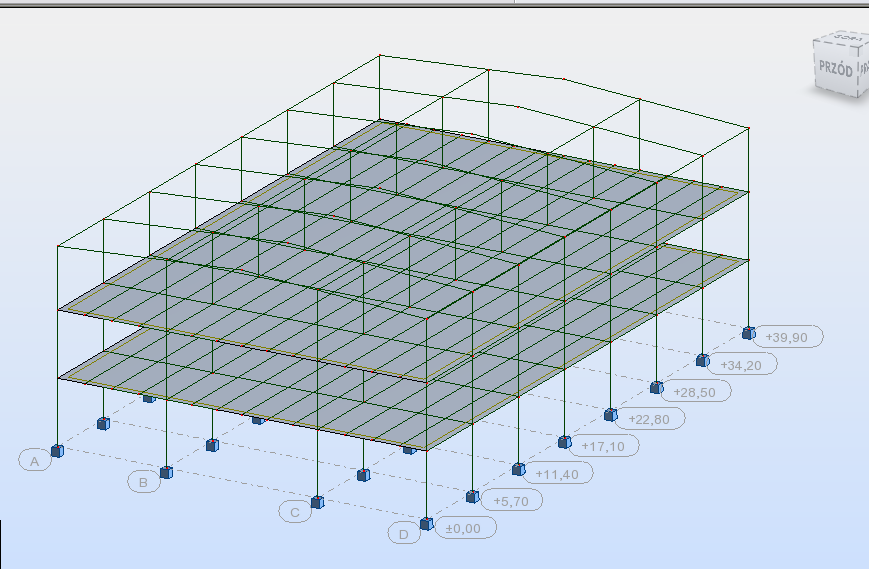Click the +5,70 grid label
Screen dimensions: 869x569
[511, 501]
